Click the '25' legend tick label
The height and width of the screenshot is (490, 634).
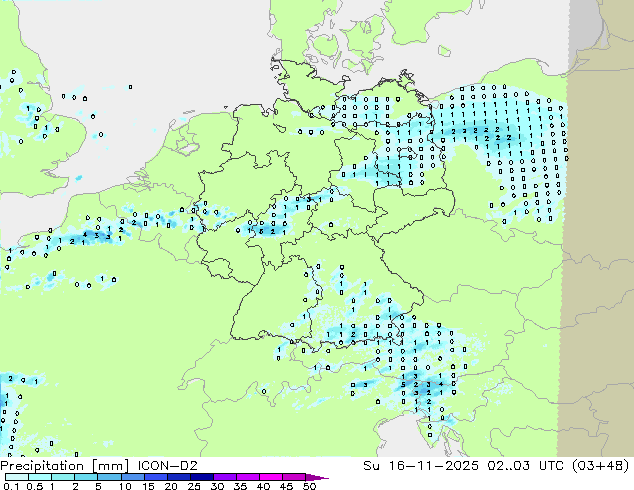[194, 486]
